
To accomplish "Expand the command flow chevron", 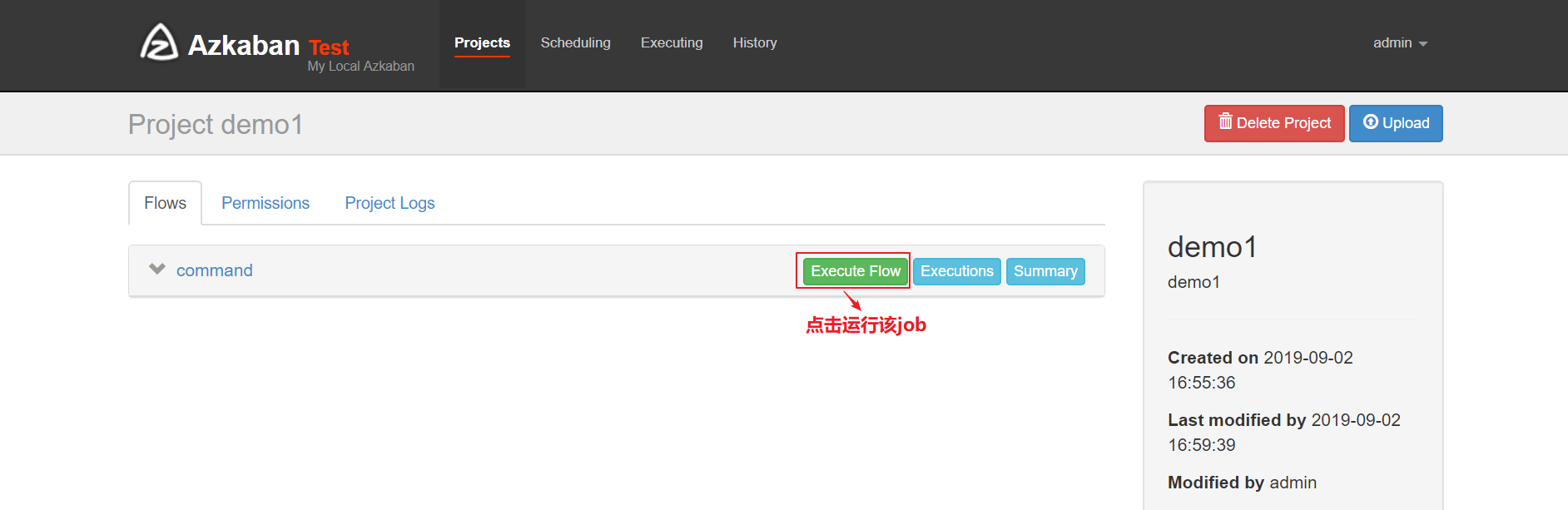I will (x=157, y=269).
